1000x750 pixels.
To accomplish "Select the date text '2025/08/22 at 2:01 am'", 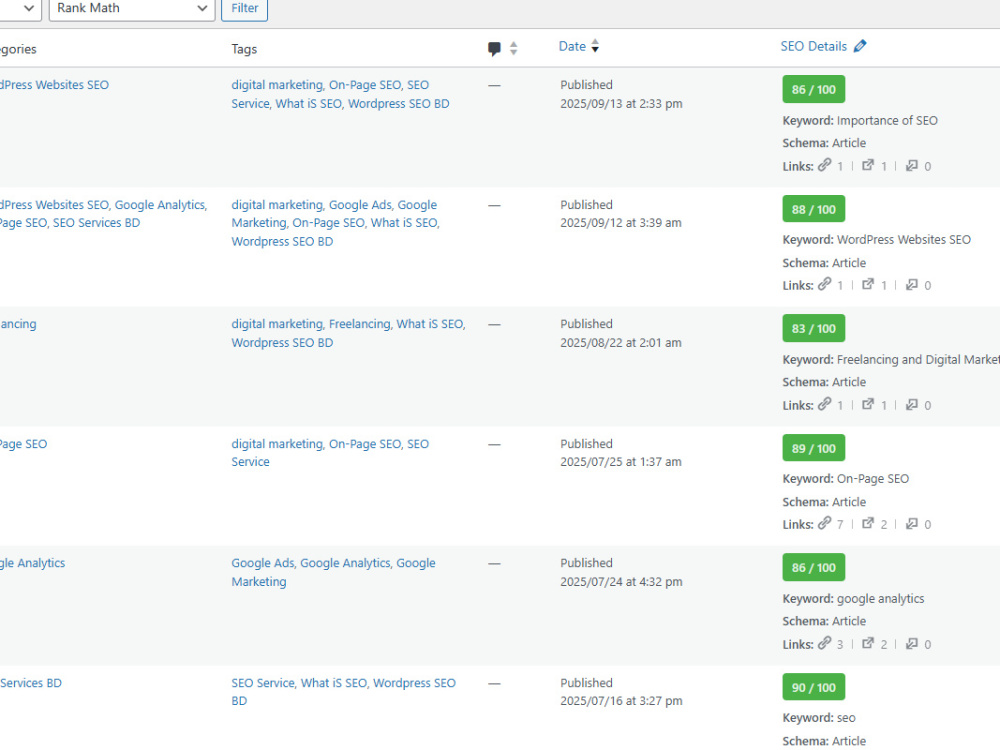I will tap(621, 342).
